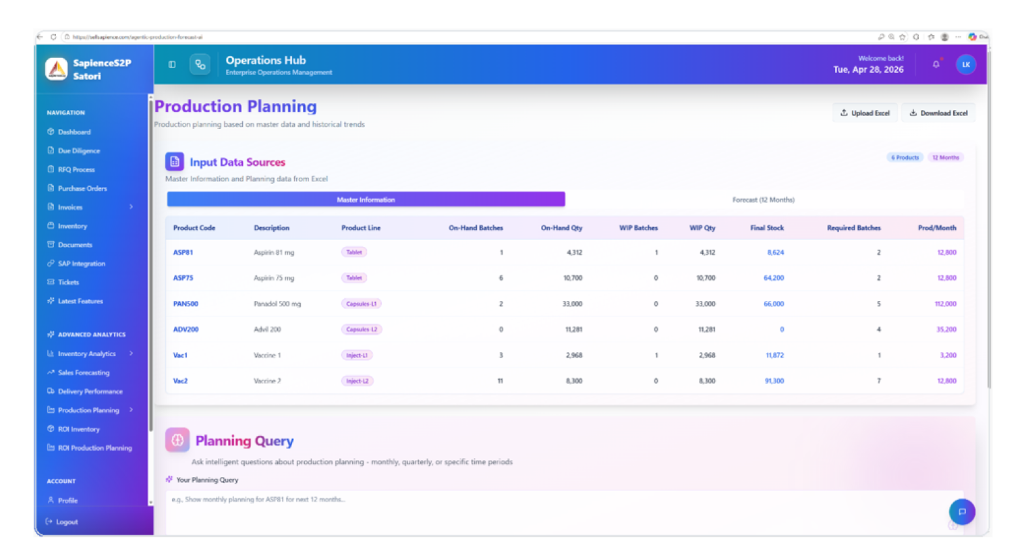Click the Logout arrow icon
The height and width of the screenshot is (551, 1024).
click(49, 522)
